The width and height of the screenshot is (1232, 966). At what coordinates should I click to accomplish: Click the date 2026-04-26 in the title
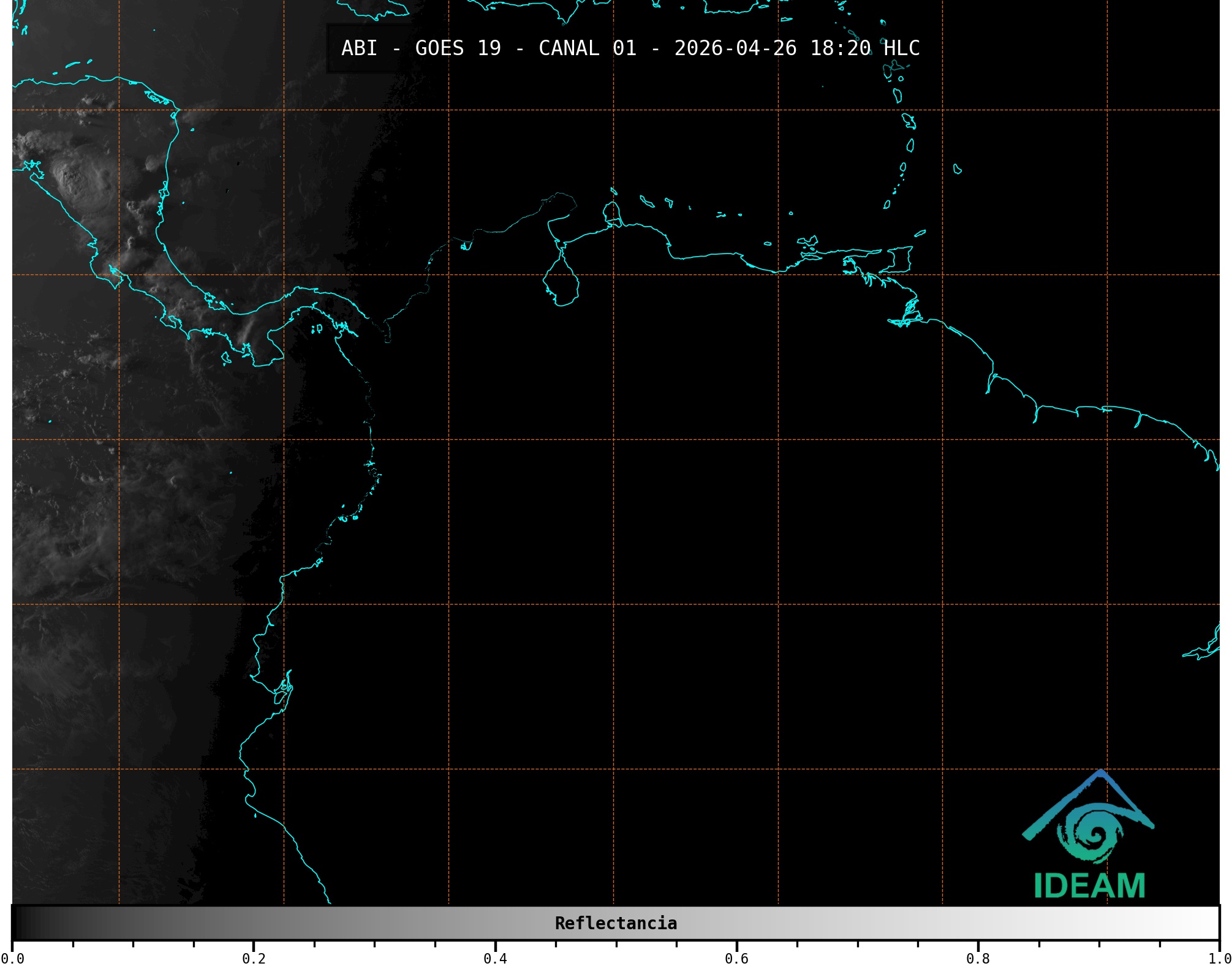pyautogui.click(x=735, y=48)
